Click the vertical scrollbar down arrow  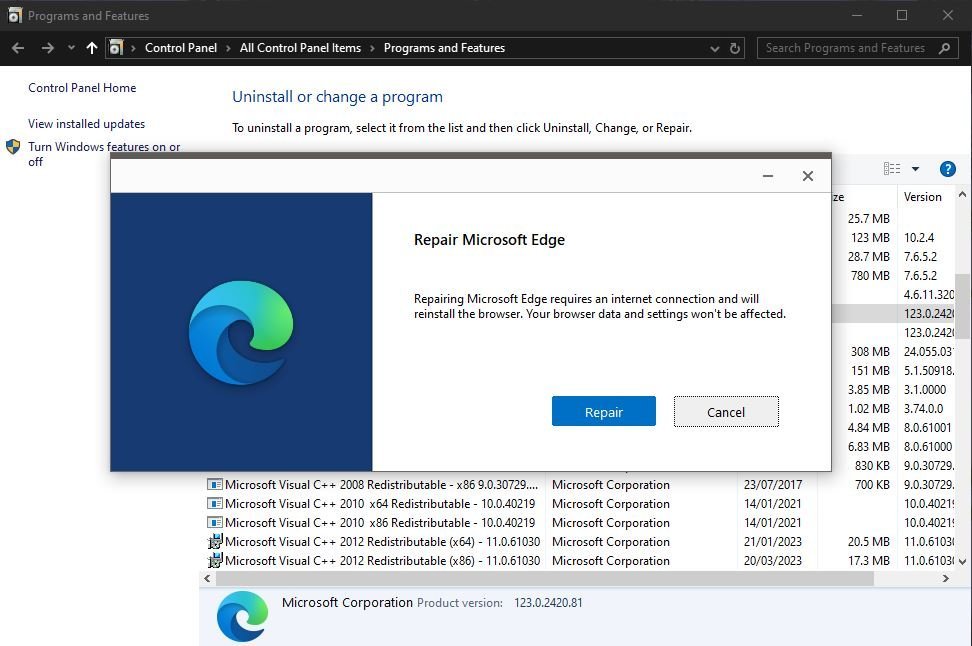pos(962,562)
